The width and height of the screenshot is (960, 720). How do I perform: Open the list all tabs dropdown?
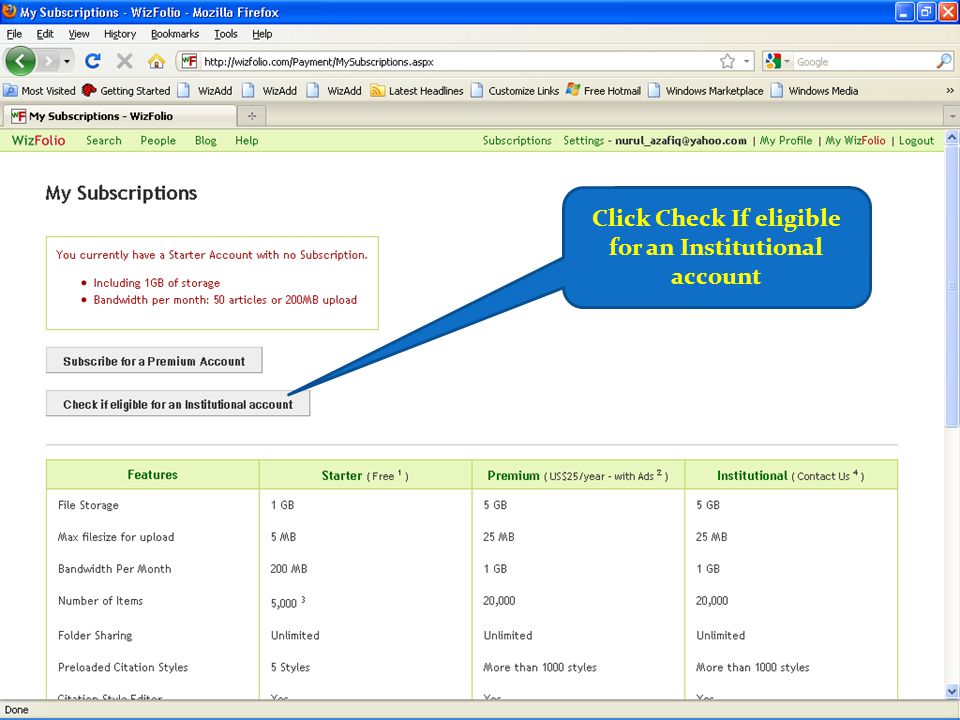(x=952, y=116)
